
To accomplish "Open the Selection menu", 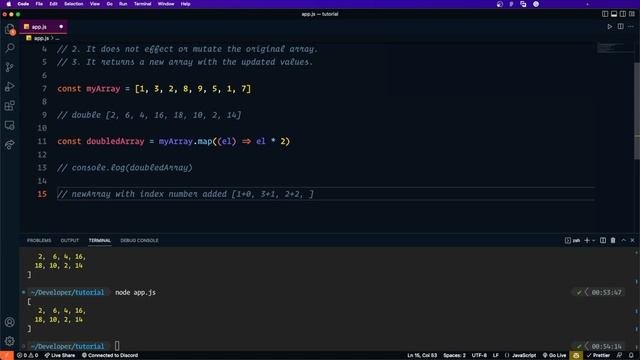I will (x=73, y=4).
